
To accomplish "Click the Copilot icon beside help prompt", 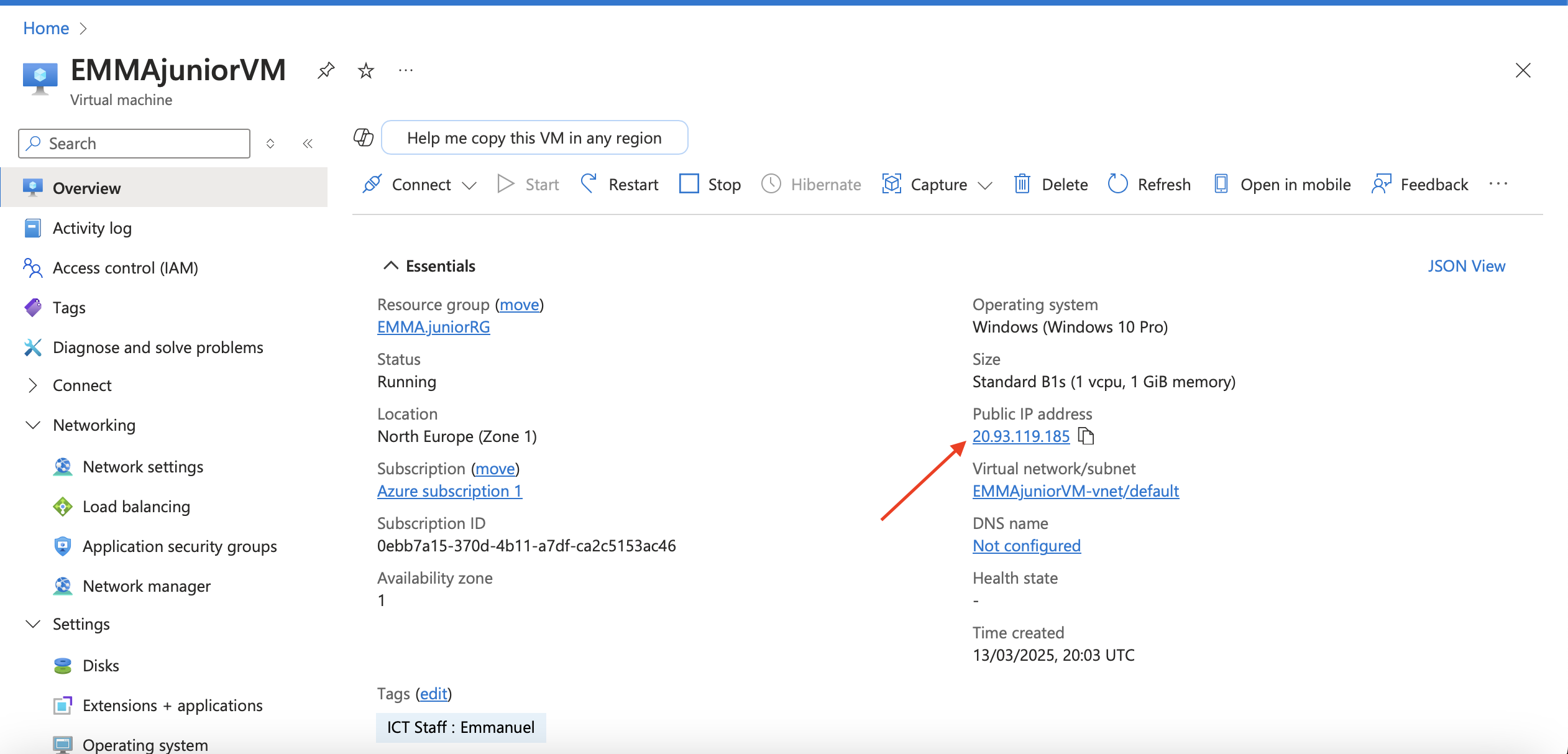I will (364, 137).
